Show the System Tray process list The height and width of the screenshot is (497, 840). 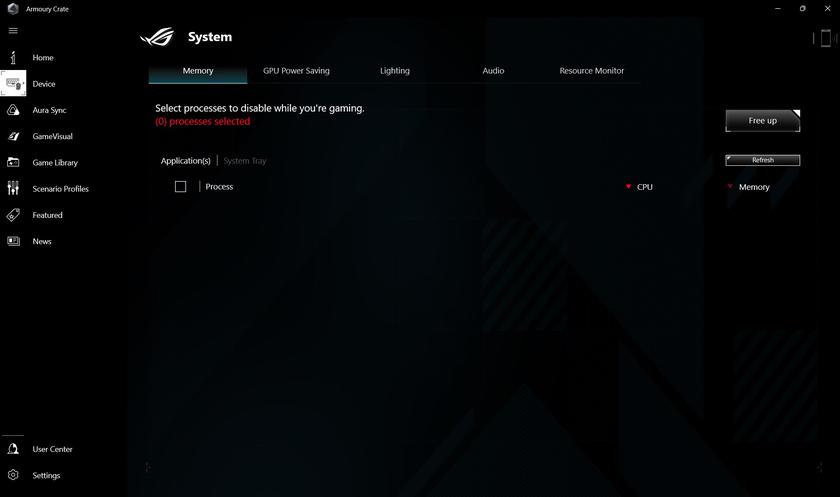[245, 161]
